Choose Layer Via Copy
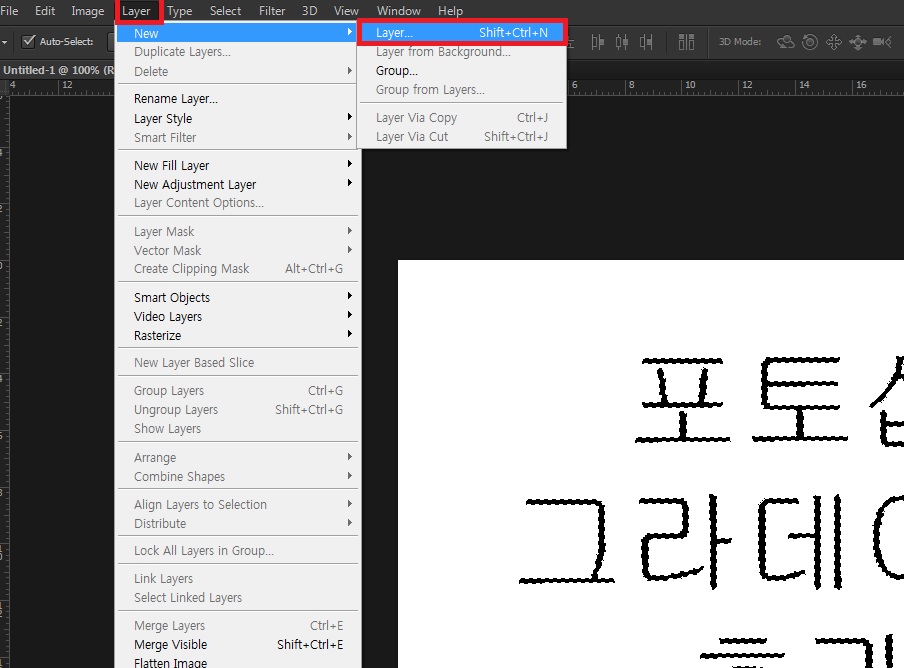904x668 pixels. click(462, 118)
